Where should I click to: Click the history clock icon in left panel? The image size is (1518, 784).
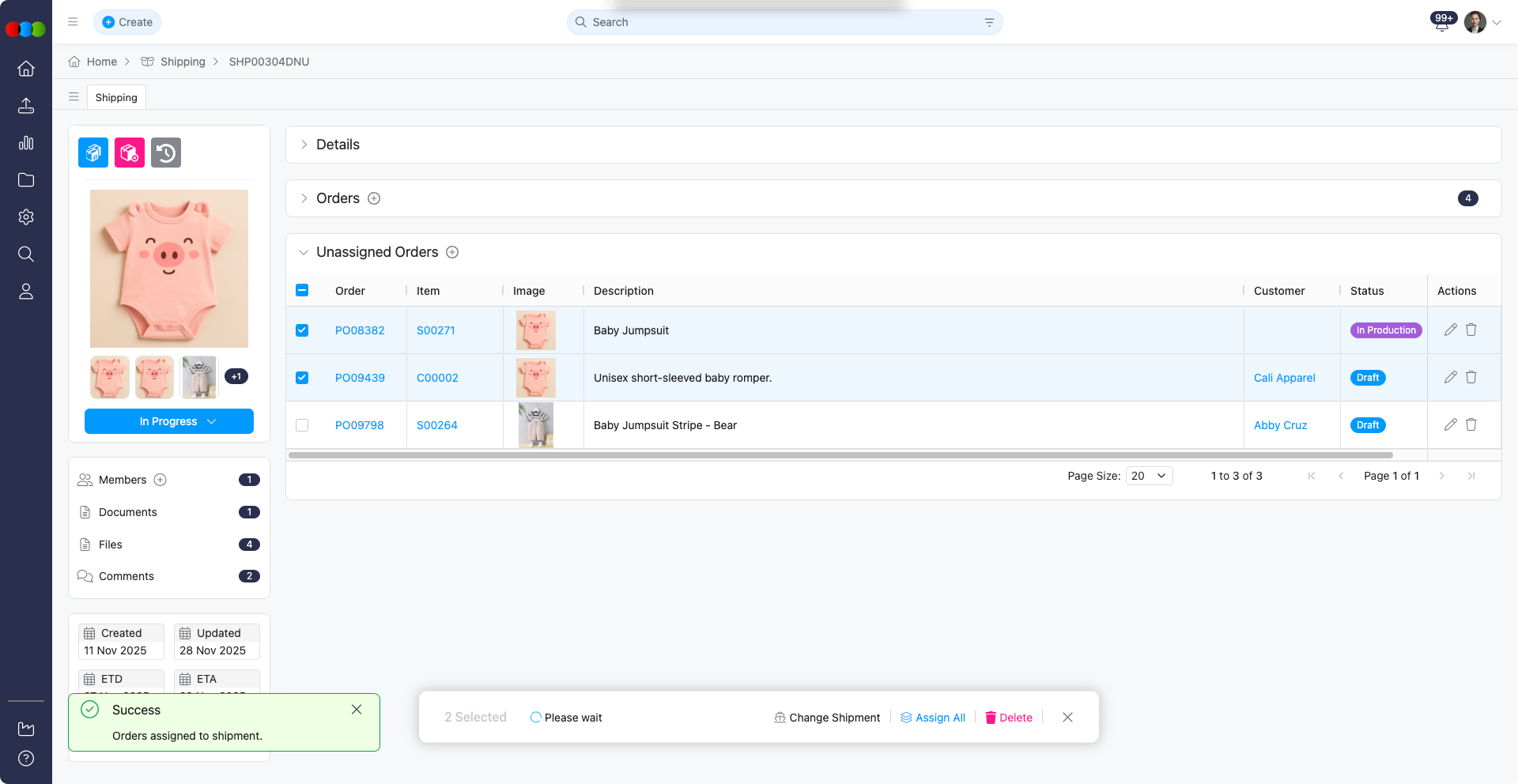click(x=166, y=153)
